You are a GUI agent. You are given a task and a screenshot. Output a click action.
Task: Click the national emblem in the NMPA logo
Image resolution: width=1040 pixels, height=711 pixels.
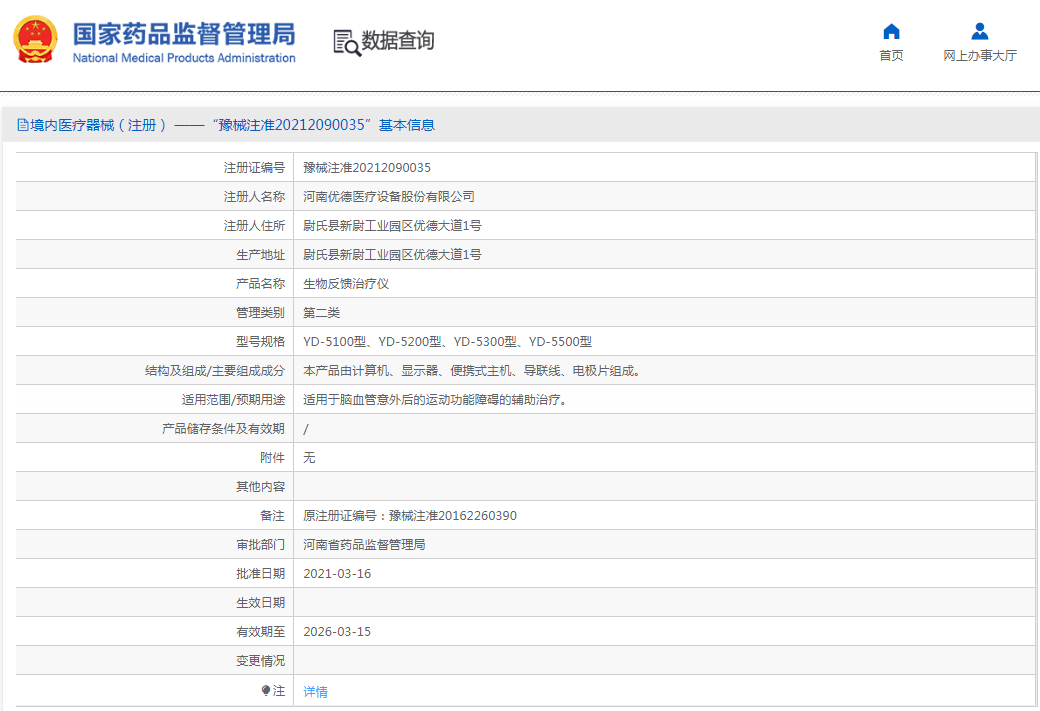36,40
